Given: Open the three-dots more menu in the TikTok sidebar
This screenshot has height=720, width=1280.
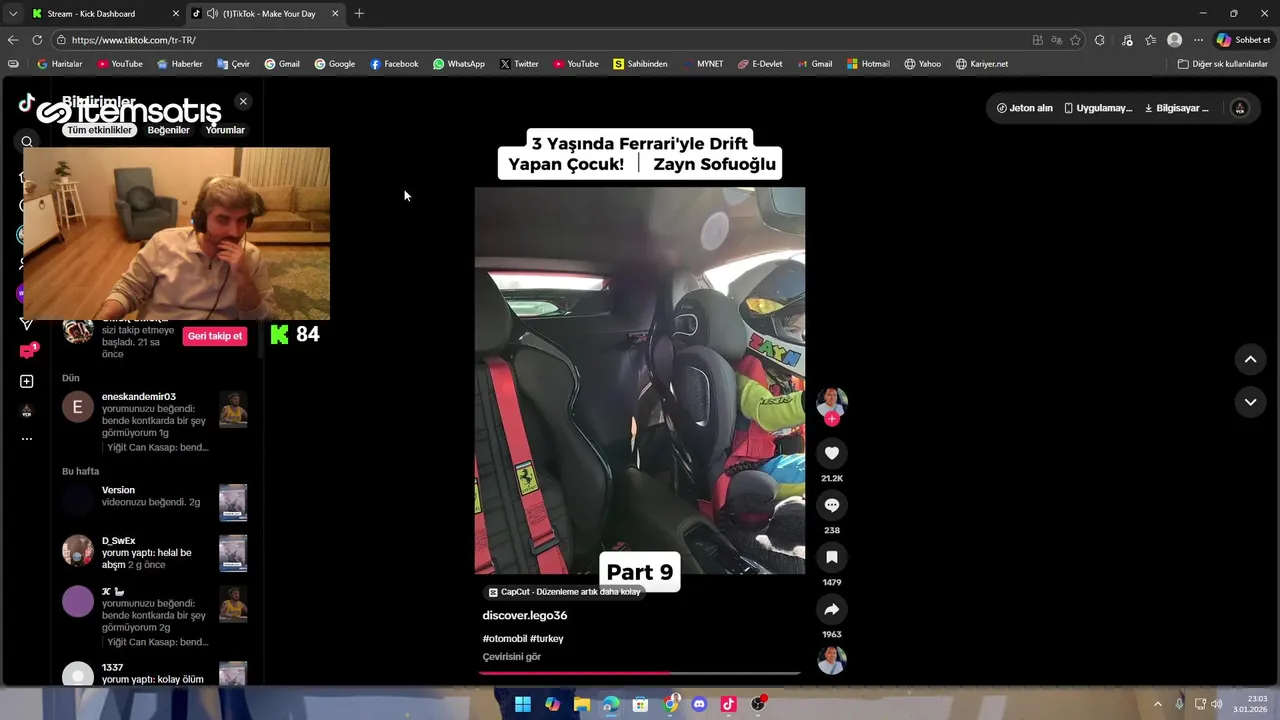Looking at the screenshot, I should coord(27,438).
